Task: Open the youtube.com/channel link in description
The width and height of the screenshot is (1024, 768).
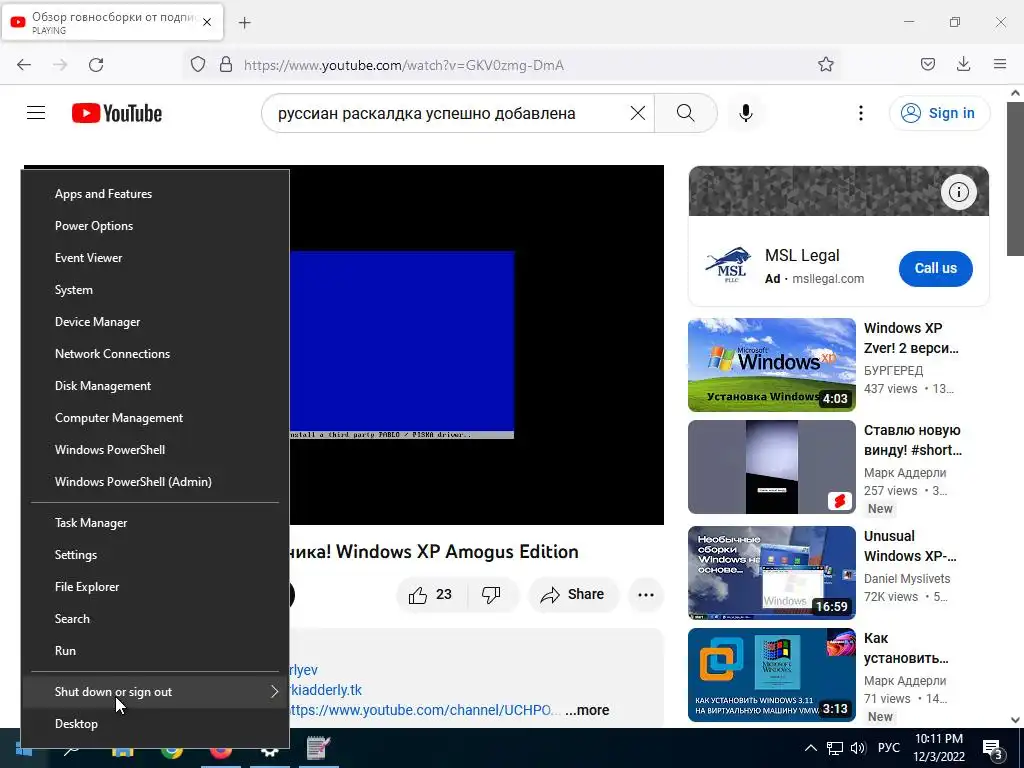Action: [425, 710]
